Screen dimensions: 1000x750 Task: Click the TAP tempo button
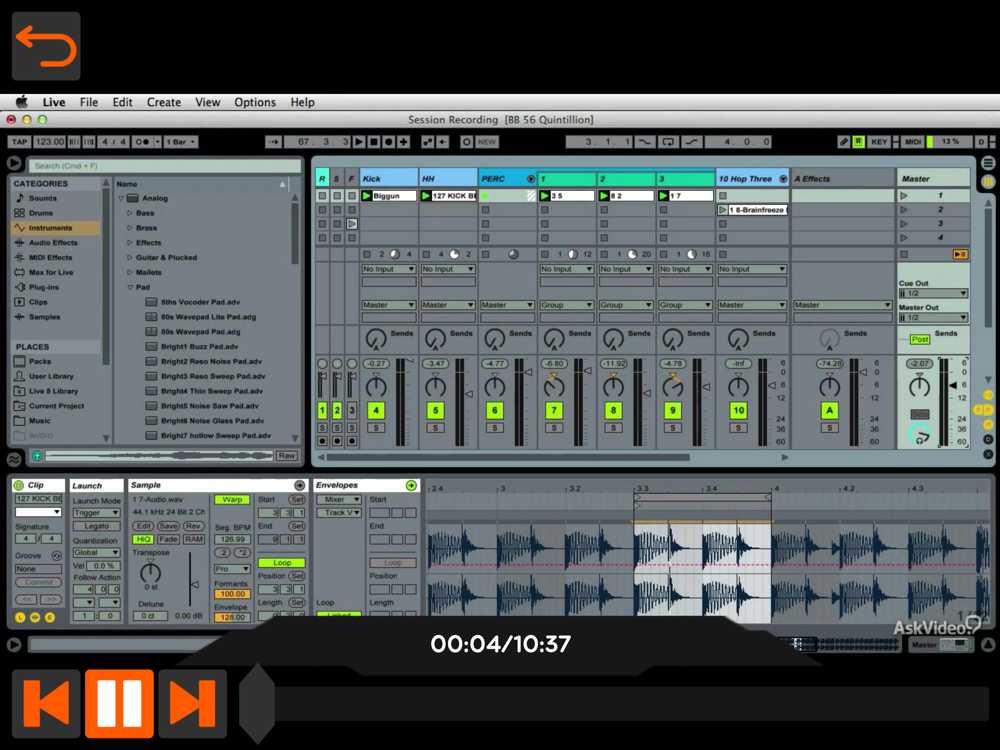pyautogui.click(x=20, y=142)
